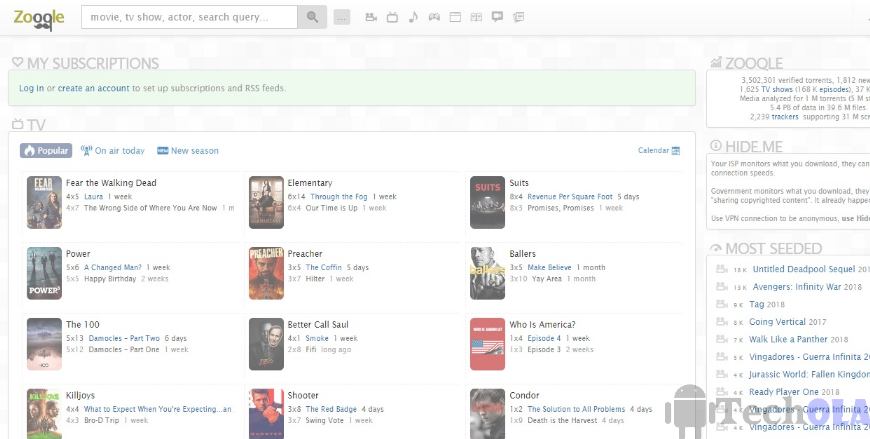
Task: Open Tag 2018 in Most Seeded
Action: [x=756, y=304]
